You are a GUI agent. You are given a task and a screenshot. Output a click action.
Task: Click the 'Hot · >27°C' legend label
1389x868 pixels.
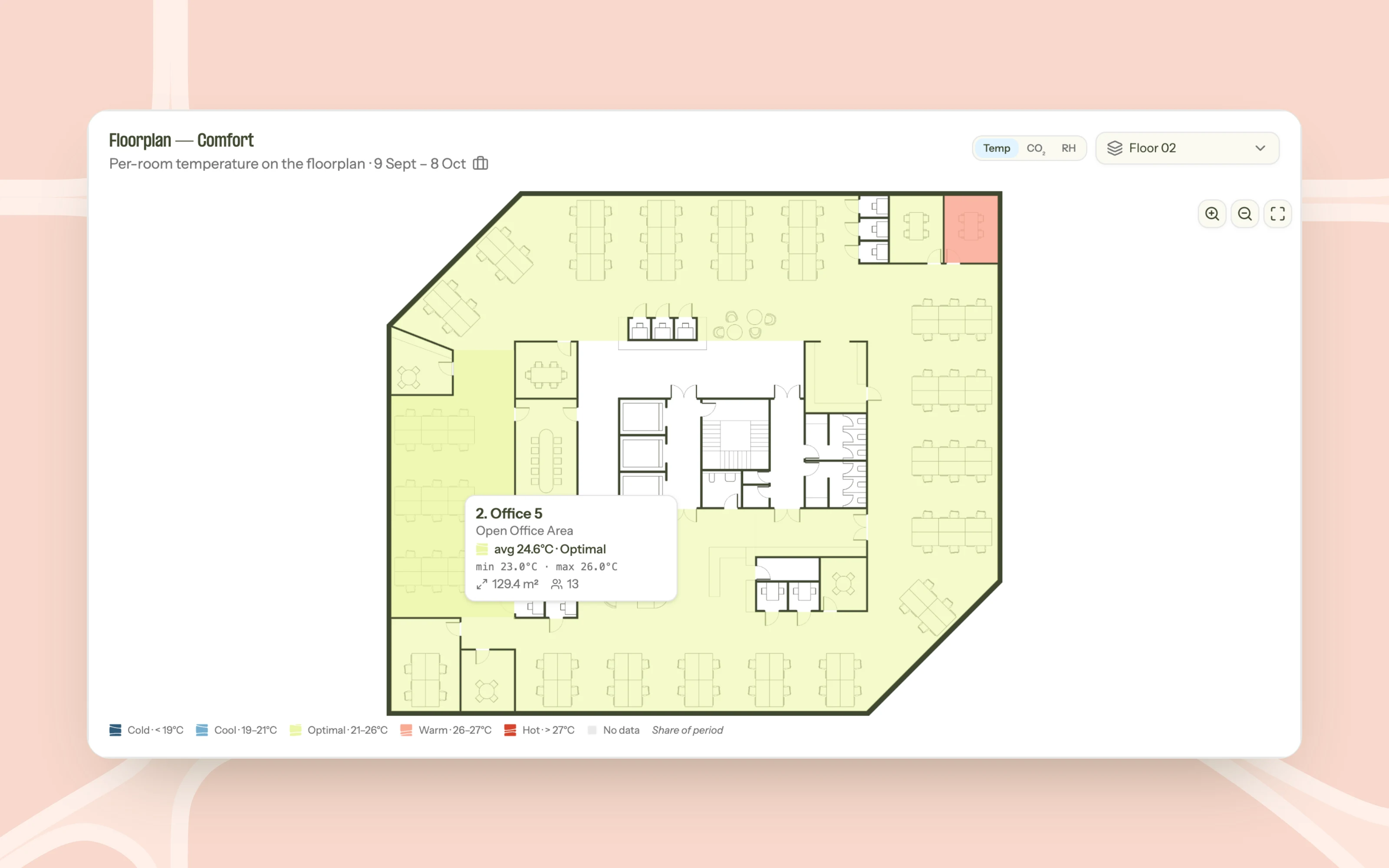548,730
